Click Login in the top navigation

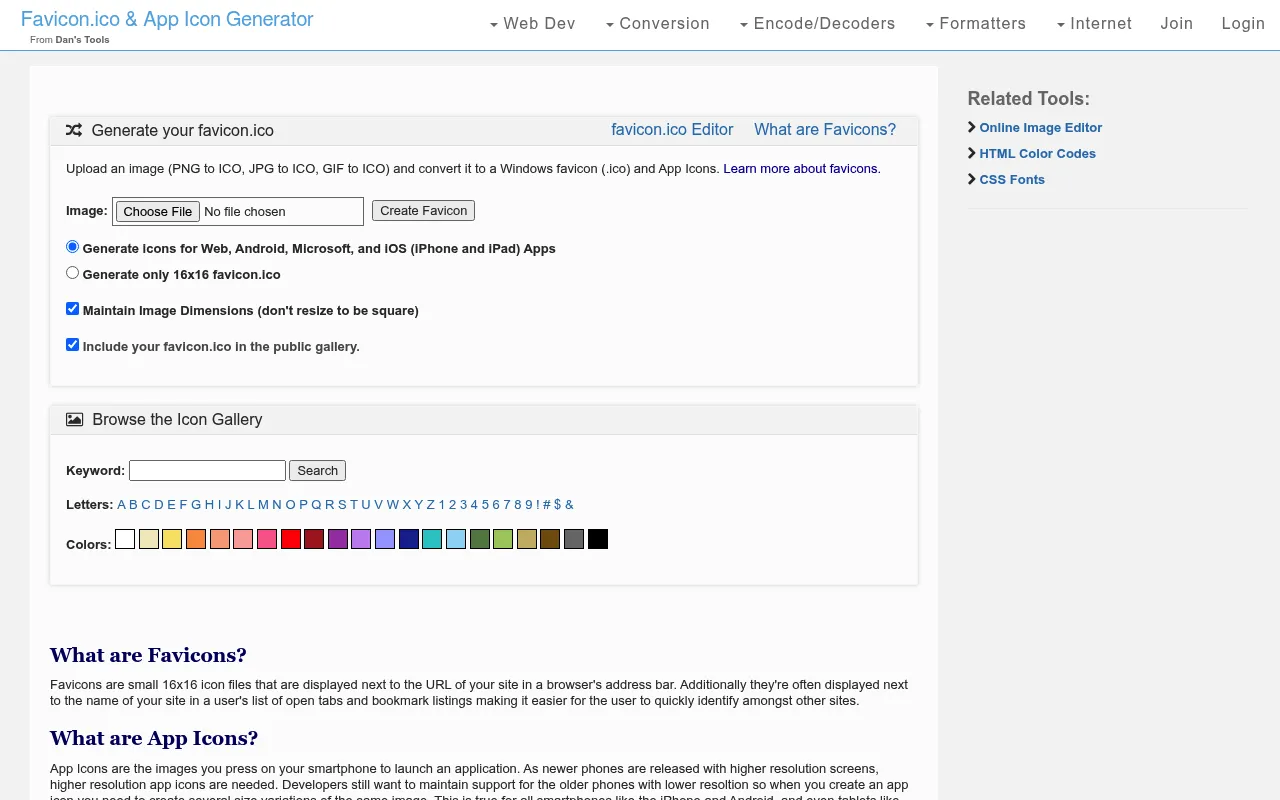[1243, 23]
